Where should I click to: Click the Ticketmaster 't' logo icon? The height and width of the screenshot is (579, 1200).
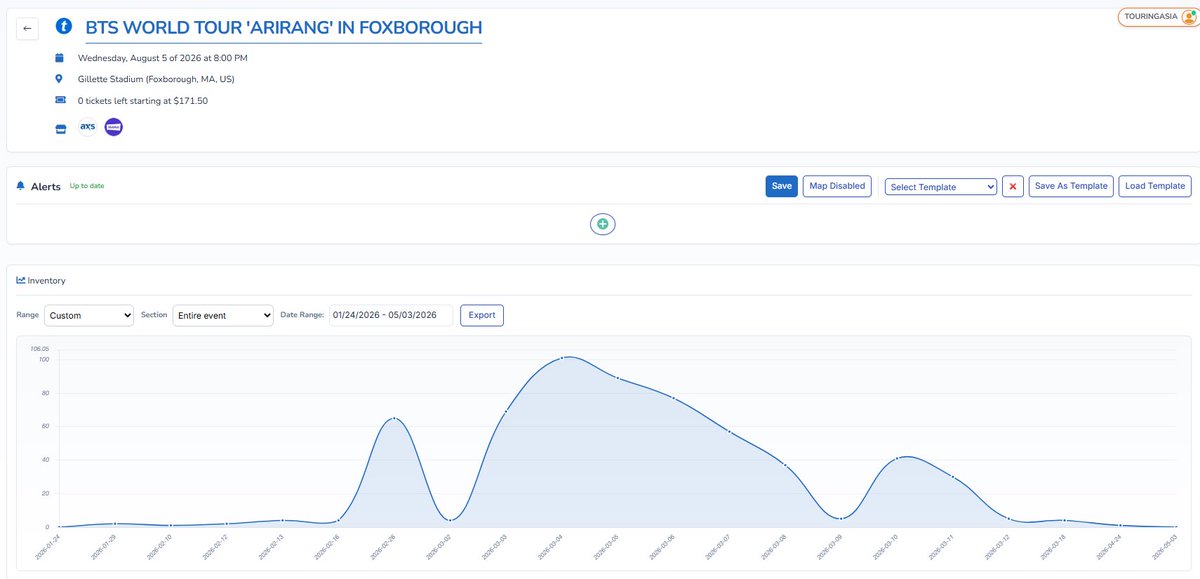(64, 28)
